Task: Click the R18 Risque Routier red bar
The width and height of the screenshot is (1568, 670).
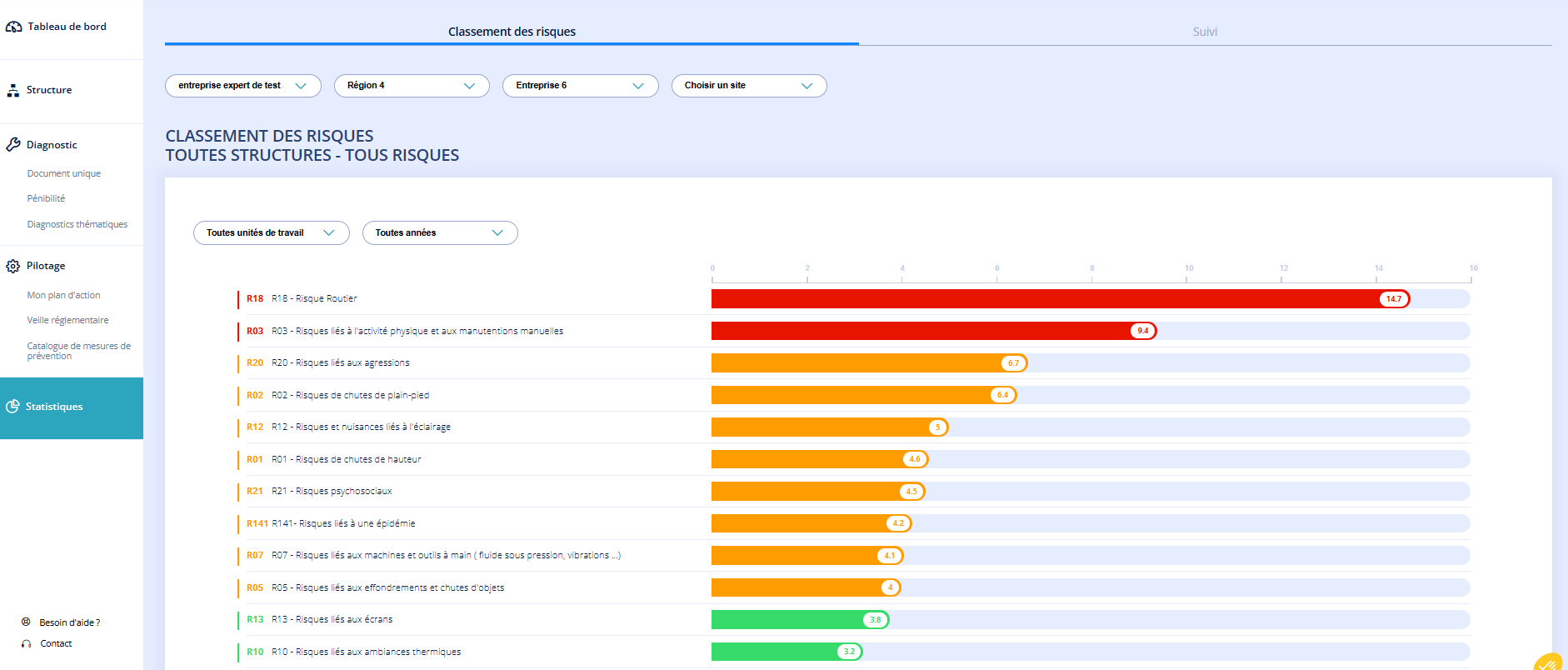Action: 1060,298
